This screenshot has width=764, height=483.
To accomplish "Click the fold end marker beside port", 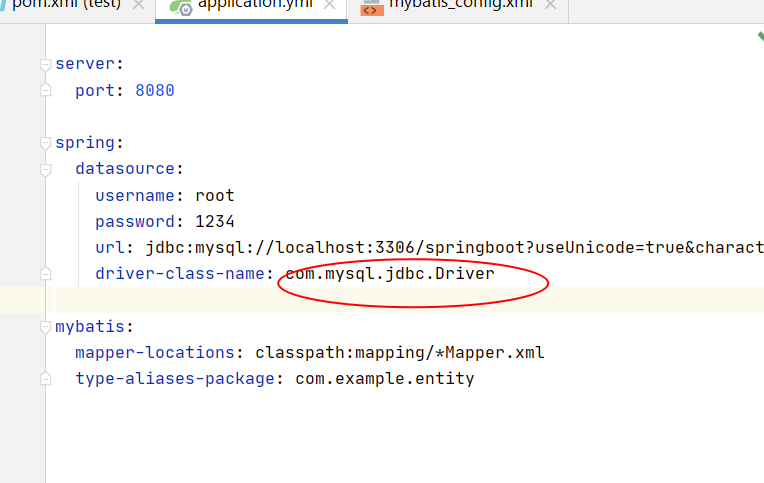I will (x=45, y=90).
